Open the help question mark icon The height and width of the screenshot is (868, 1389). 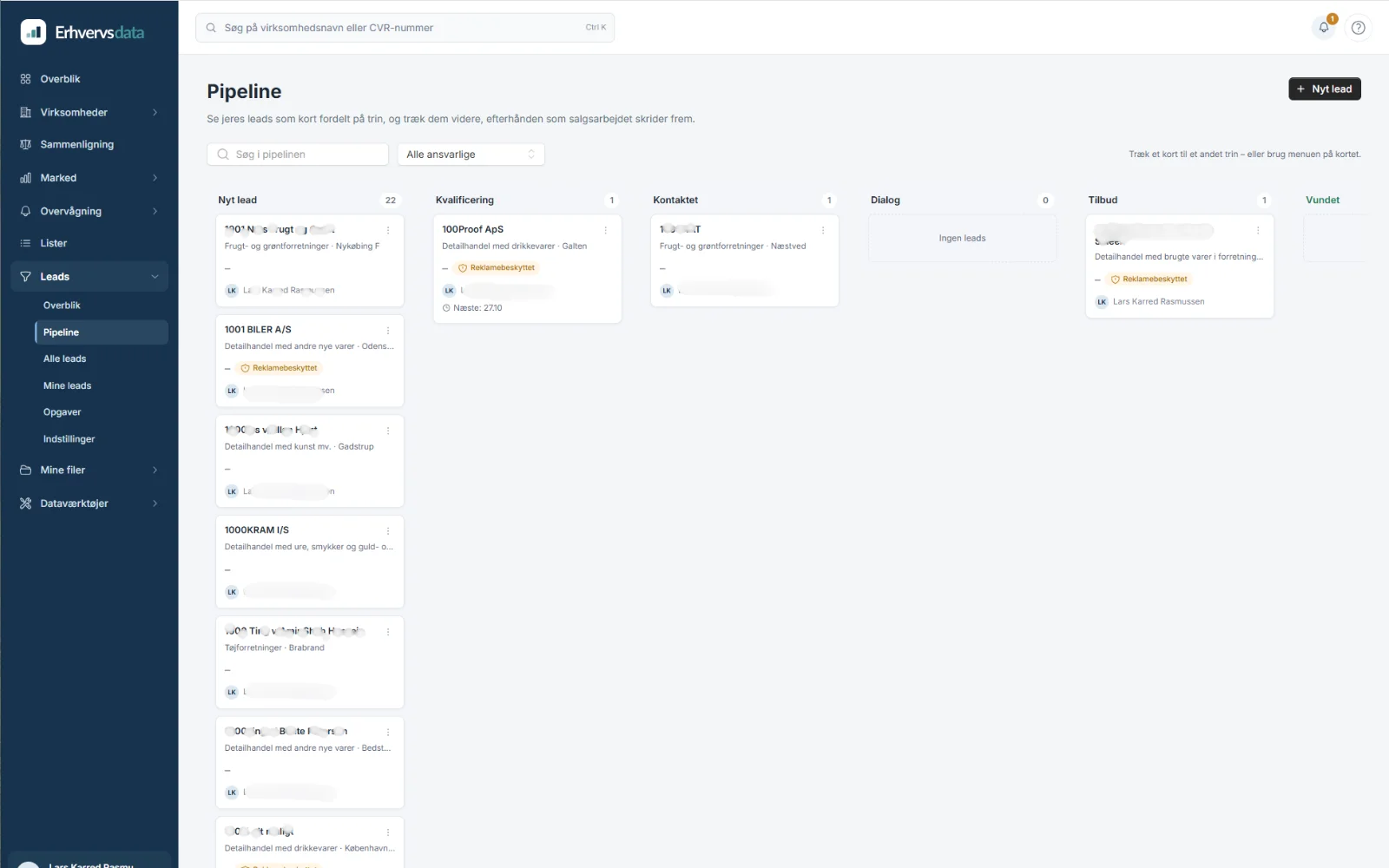(1358, 28)
